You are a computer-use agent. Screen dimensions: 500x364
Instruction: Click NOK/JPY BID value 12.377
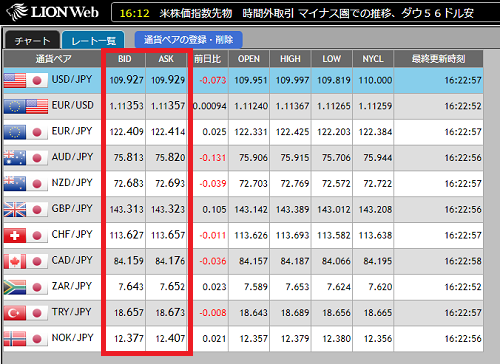[x=129, y=338]
